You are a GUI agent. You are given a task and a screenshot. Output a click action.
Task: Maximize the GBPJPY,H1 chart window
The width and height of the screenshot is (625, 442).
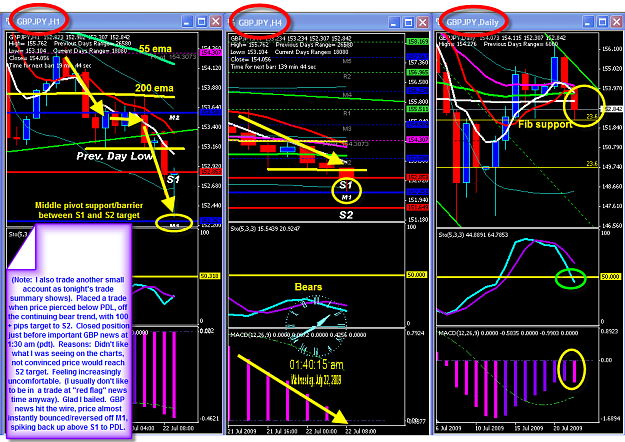pyautogui.click(x=202, y=21)
